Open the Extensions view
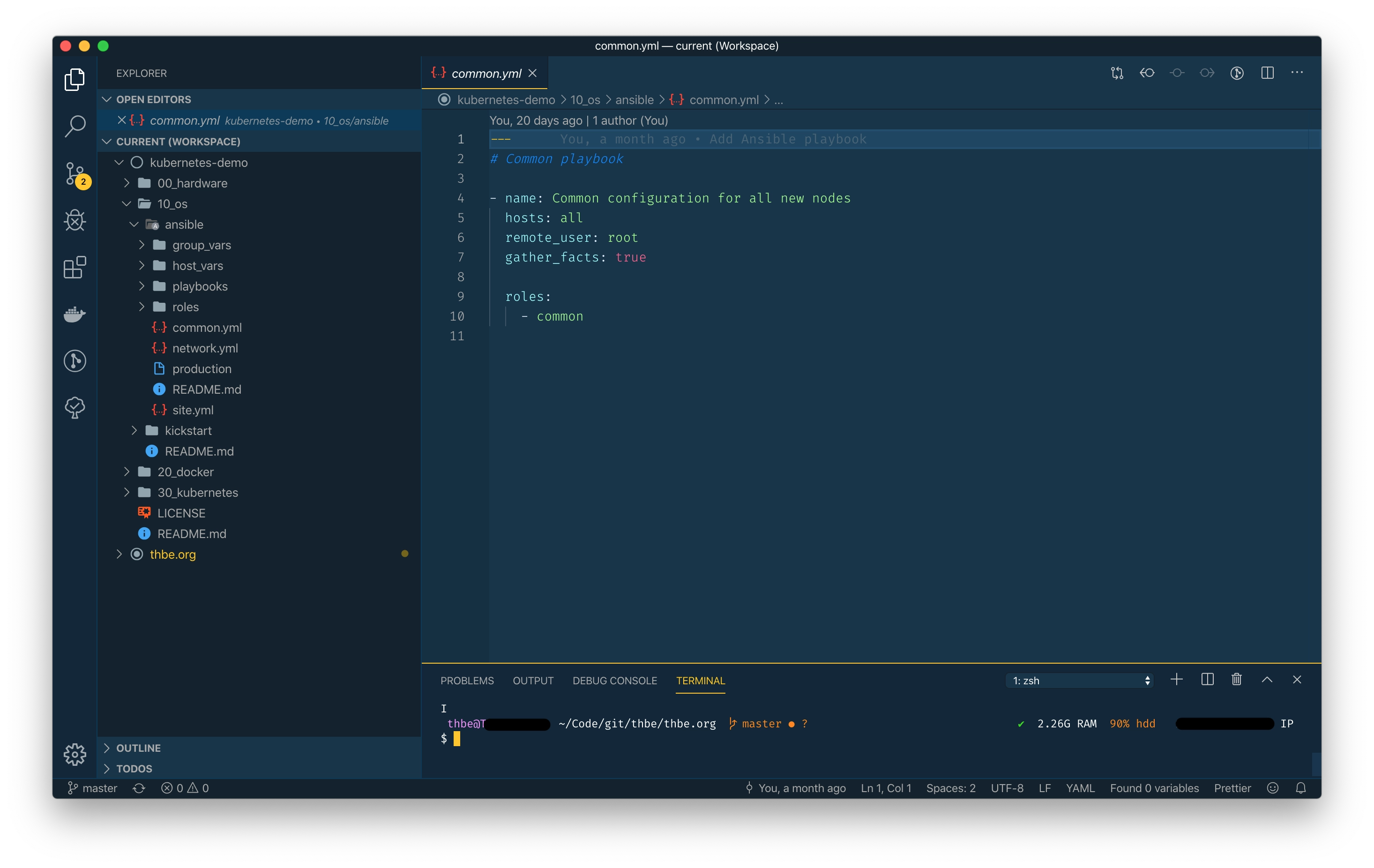Image resolution: width=1374 pixels, height=868 pixels. point(75,267)
